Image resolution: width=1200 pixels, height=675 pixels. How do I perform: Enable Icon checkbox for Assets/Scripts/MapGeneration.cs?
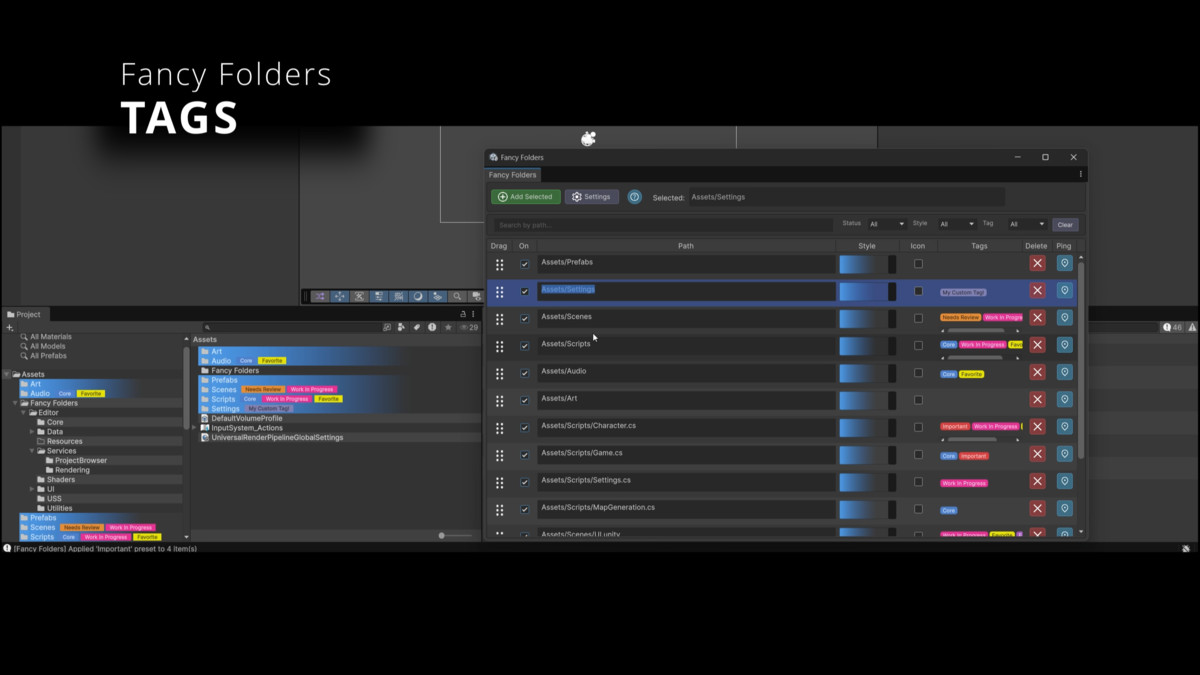click(918, 509)
